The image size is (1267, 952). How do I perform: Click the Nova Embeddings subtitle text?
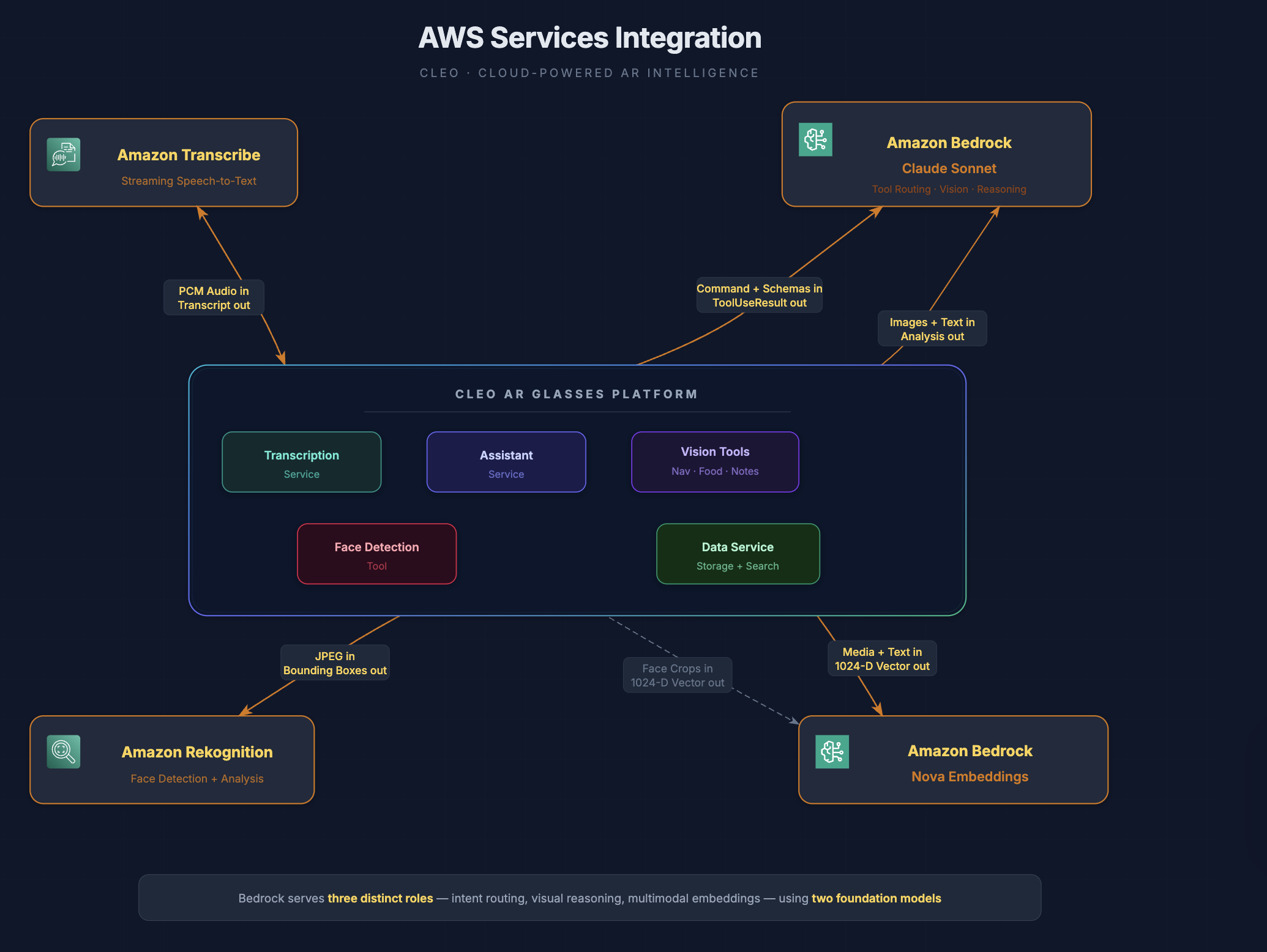click(970, 776)
